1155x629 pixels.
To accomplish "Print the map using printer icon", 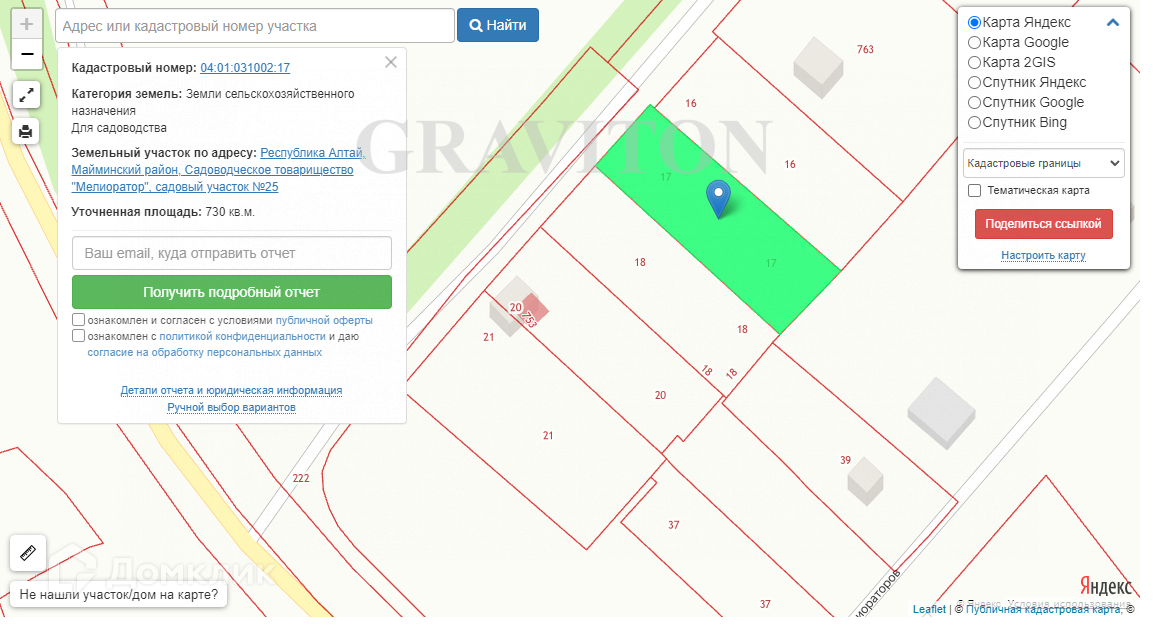I will (26, 132).
